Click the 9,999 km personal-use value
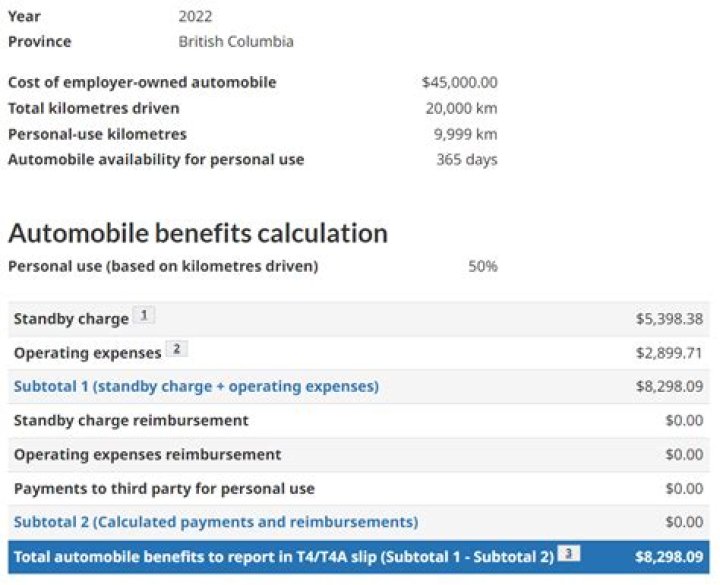 pyautogui.click(x=465, y=134)
